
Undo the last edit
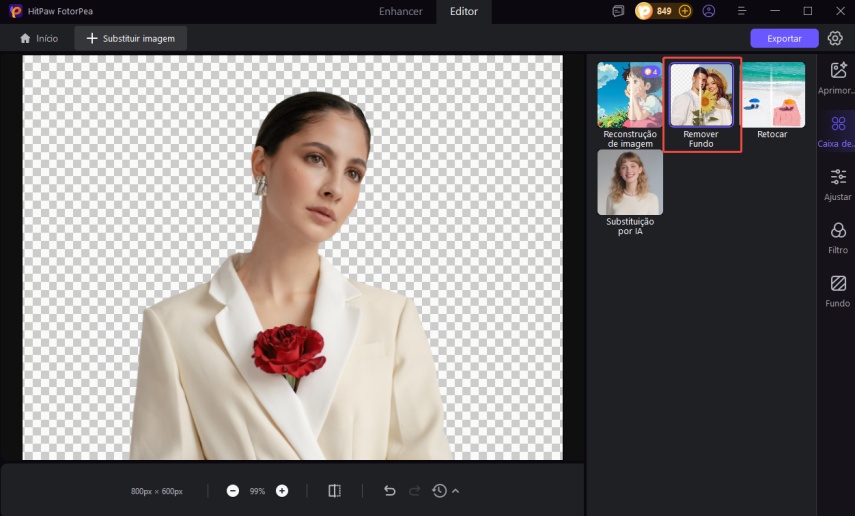(390, 491)
